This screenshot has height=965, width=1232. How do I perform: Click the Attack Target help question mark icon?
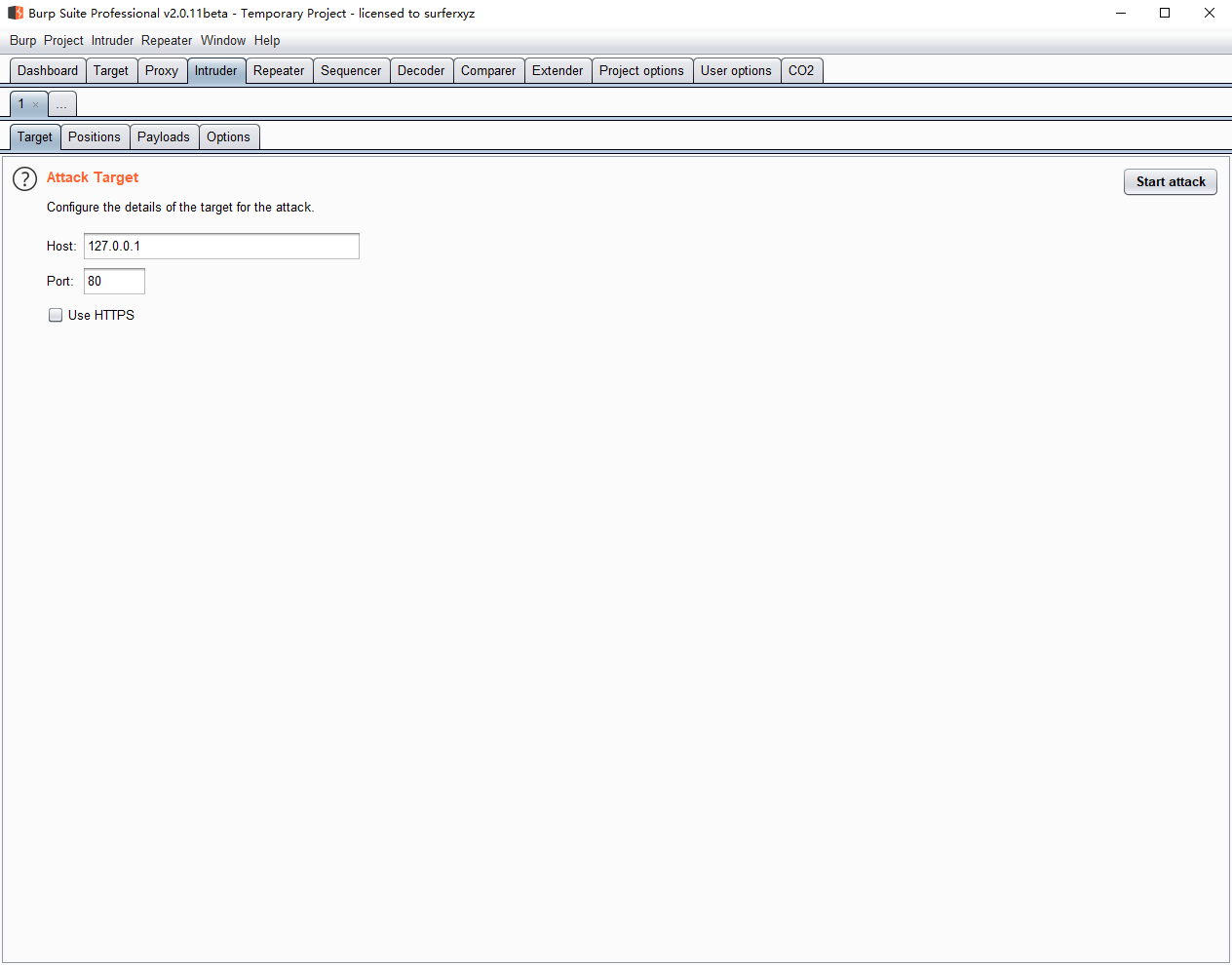coord(24,178)
